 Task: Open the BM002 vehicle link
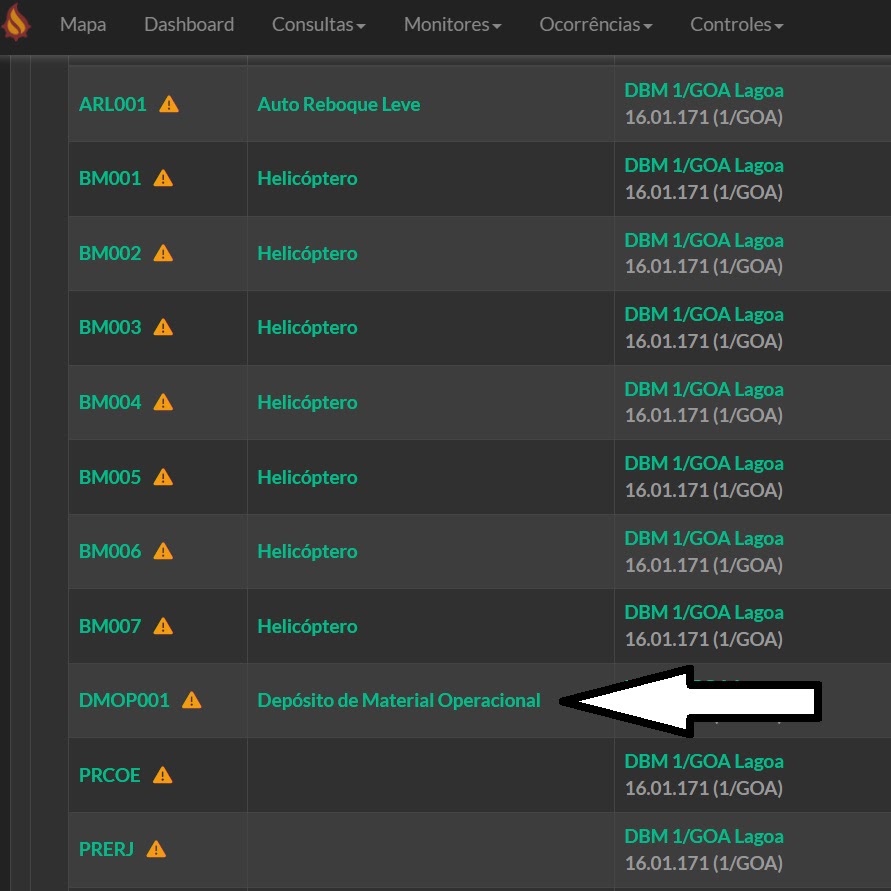point(110,253)
